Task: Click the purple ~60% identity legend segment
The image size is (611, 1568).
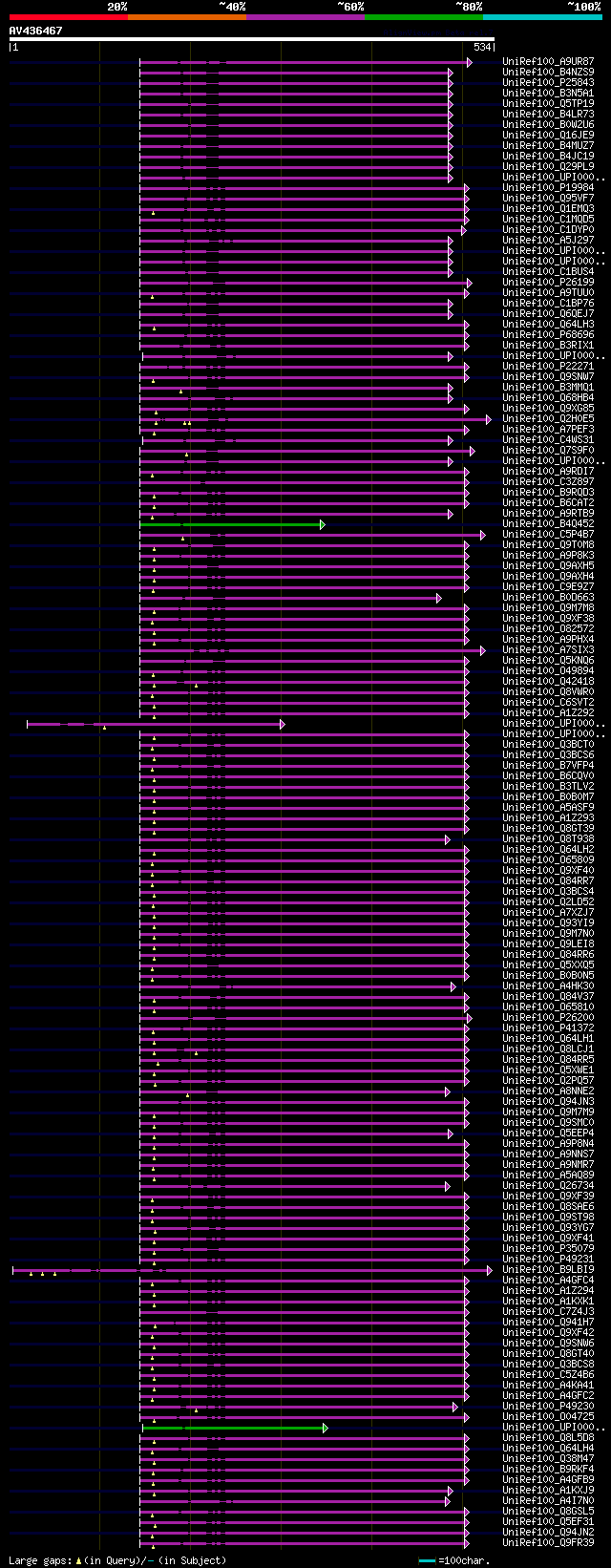Action: click(x=305, y=16)
